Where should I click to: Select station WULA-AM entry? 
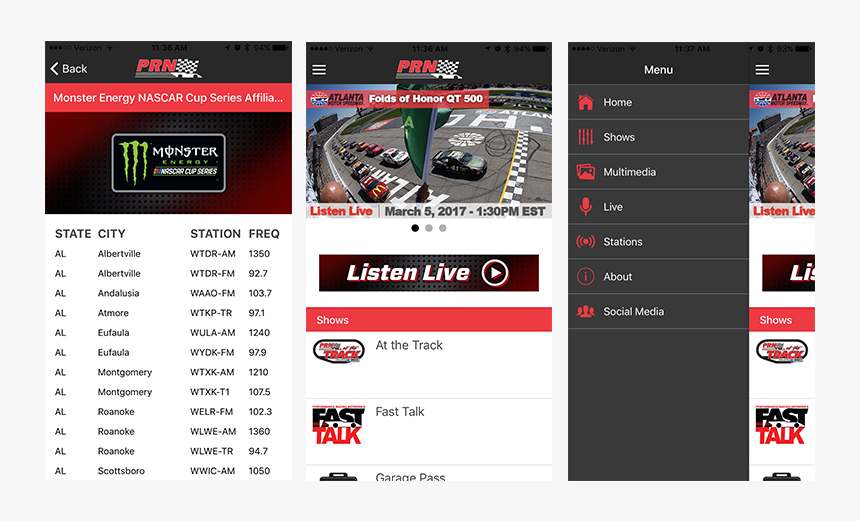(x=213, y=333)
